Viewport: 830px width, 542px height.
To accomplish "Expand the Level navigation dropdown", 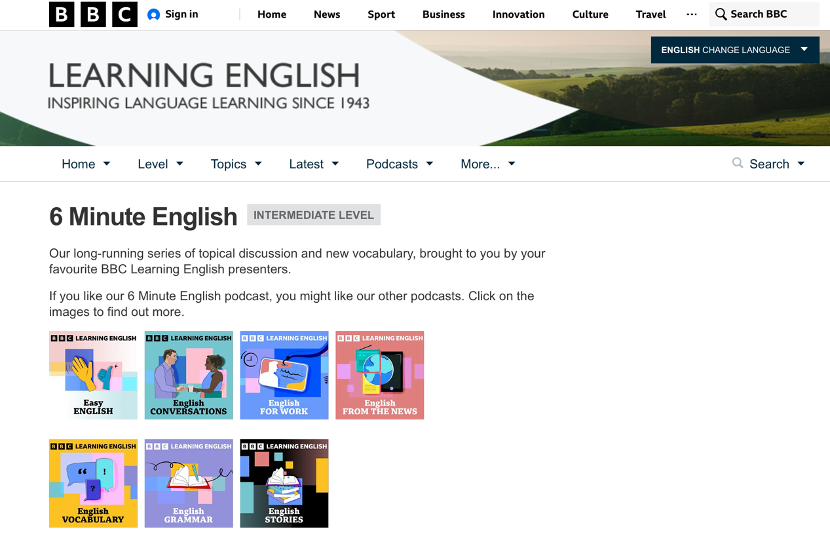I will (160, 164).
